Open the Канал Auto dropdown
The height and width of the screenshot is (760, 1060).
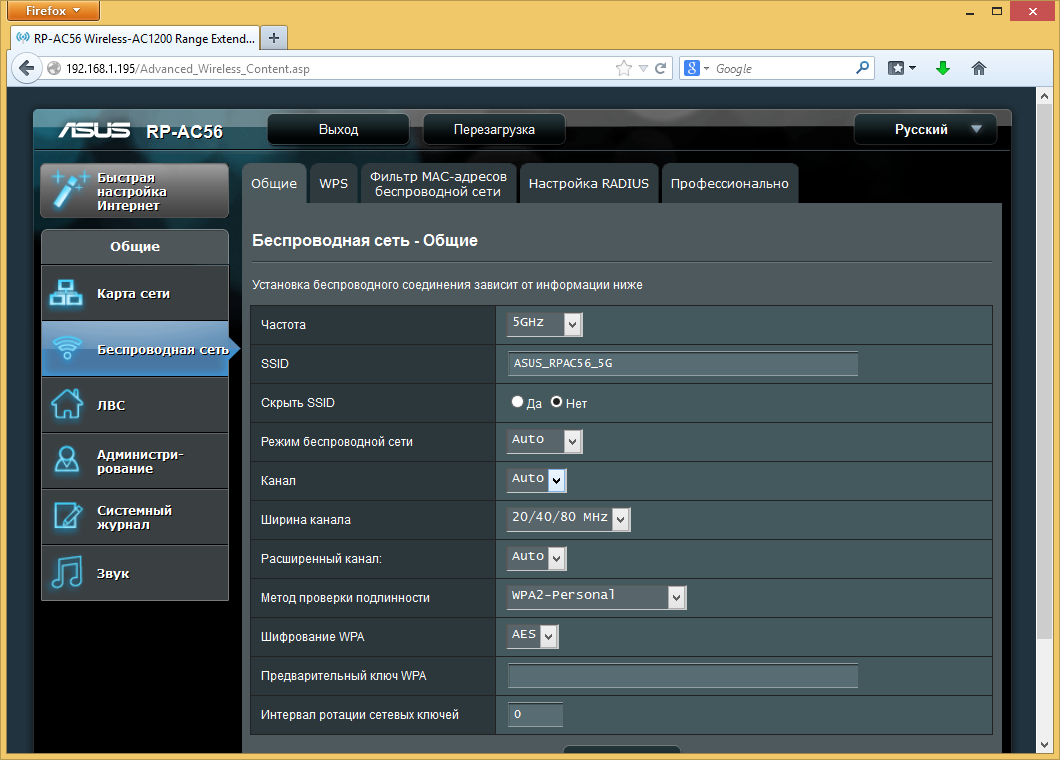536,479
